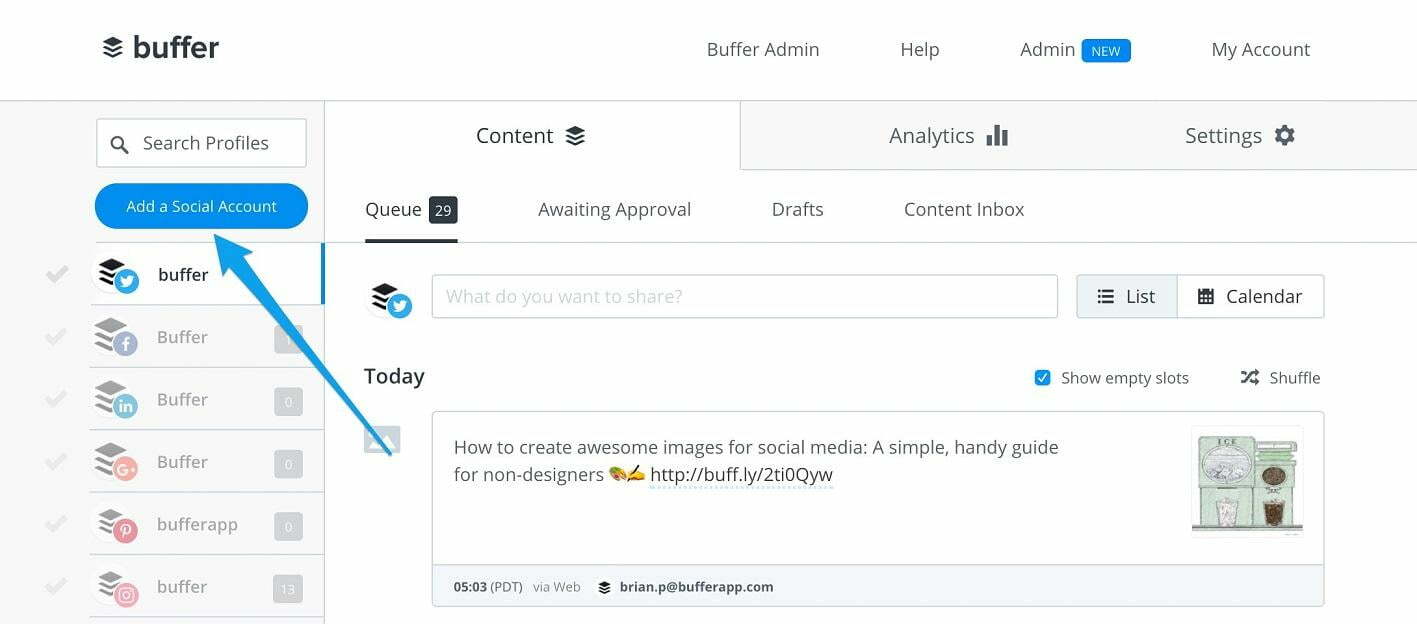The height and width of the screenshot is (624, 1417).
Task: Toggle the checkmark beside the Facebook profile
Action: tap(56, 336)
